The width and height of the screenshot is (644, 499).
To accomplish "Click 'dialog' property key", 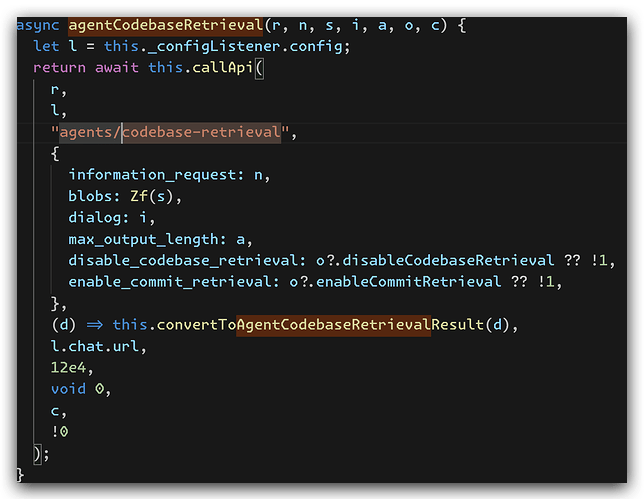I will [x=94, y=218].
